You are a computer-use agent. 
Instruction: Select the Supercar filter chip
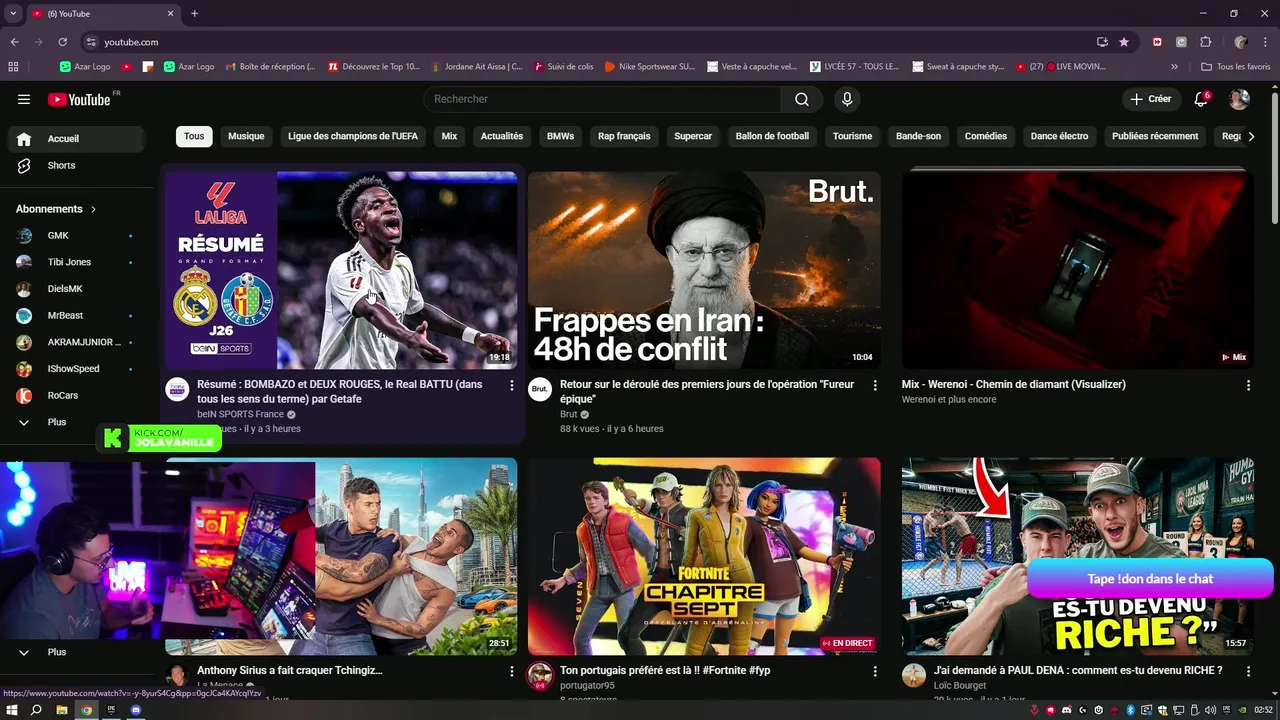click(x=693, y=136)
